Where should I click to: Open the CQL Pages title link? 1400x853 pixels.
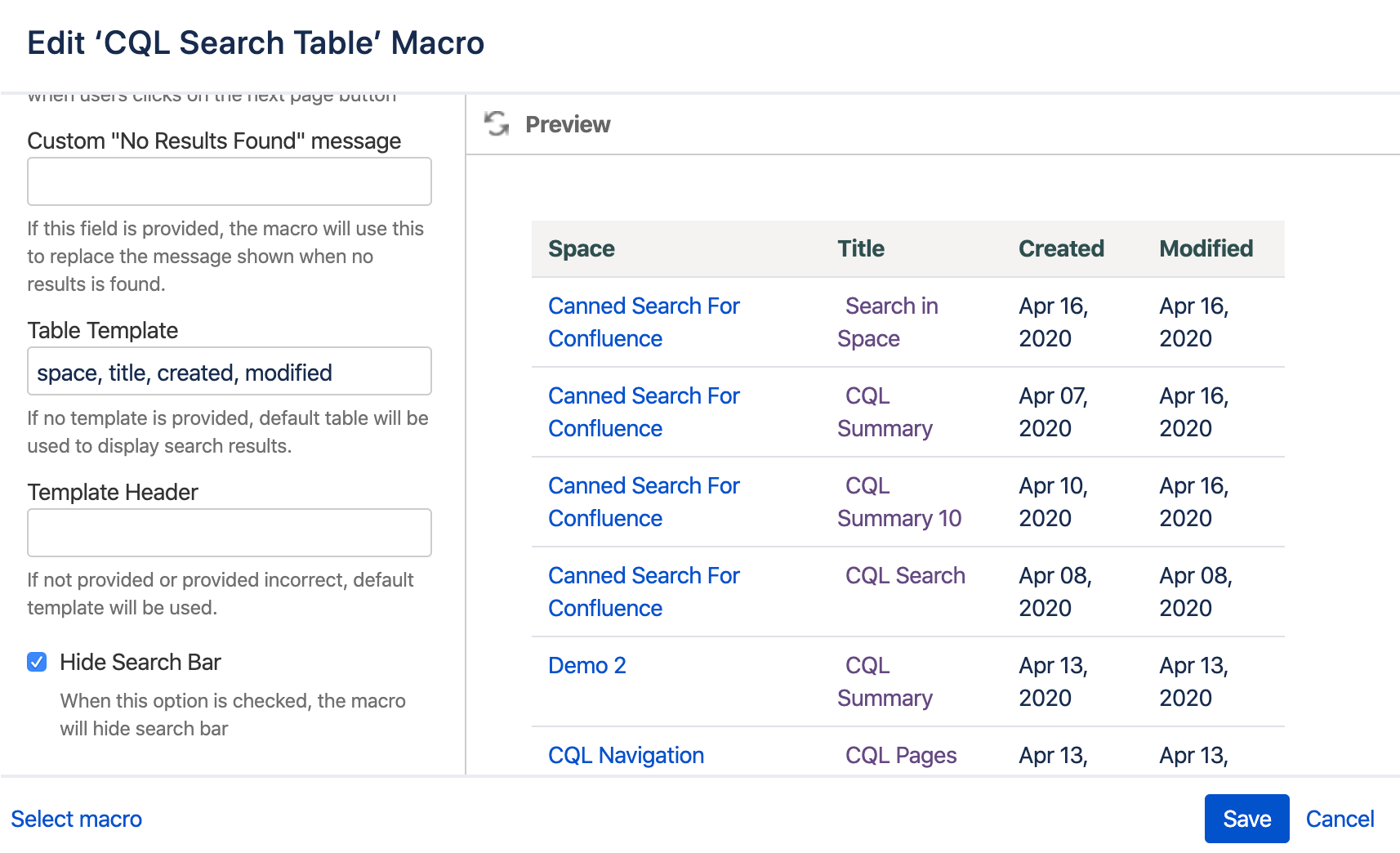tap(900, 756)
